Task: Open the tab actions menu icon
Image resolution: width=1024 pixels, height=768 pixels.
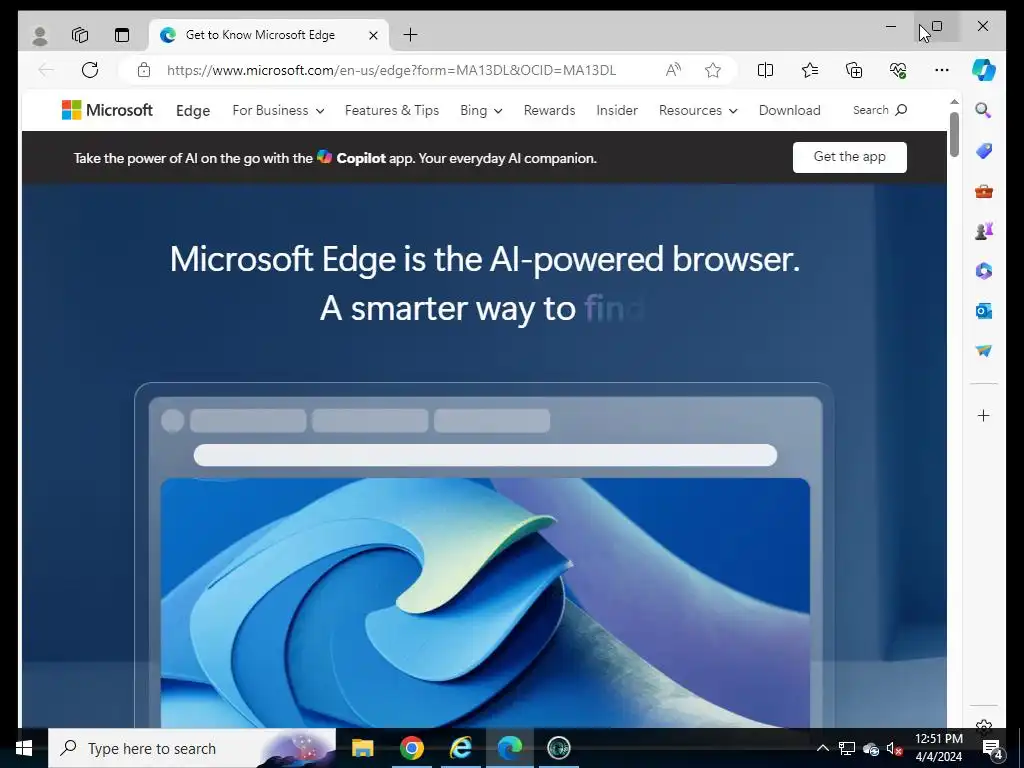Action: point(122,35)
